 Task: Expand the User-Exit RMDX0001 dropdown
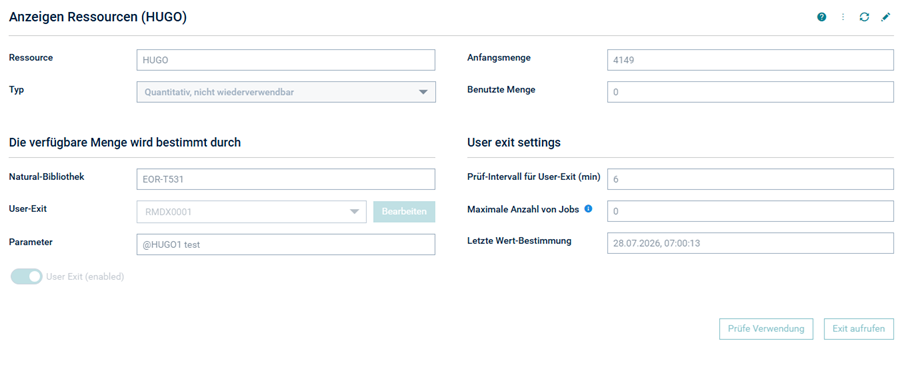coord(251,212)
